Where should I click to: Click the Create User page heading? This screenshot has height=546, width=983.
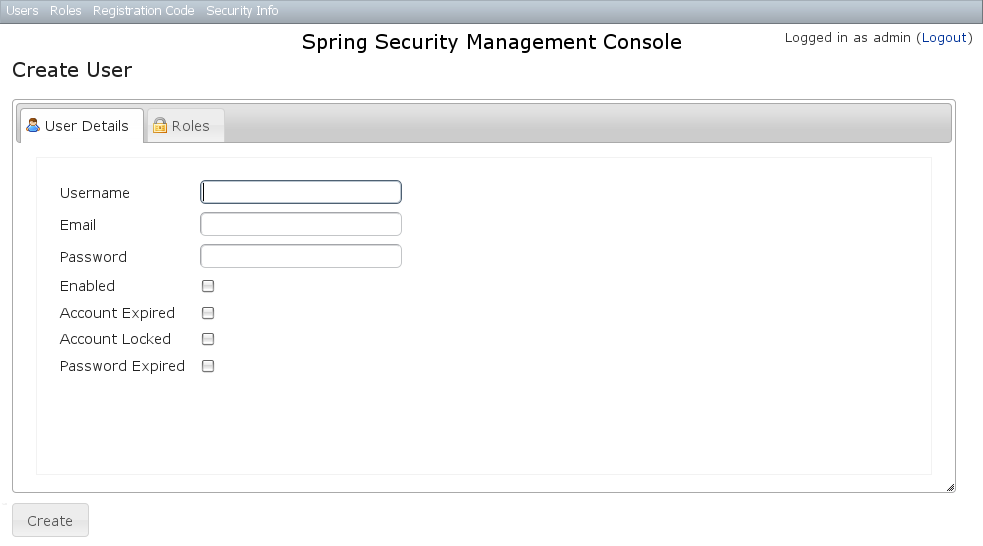72,70
